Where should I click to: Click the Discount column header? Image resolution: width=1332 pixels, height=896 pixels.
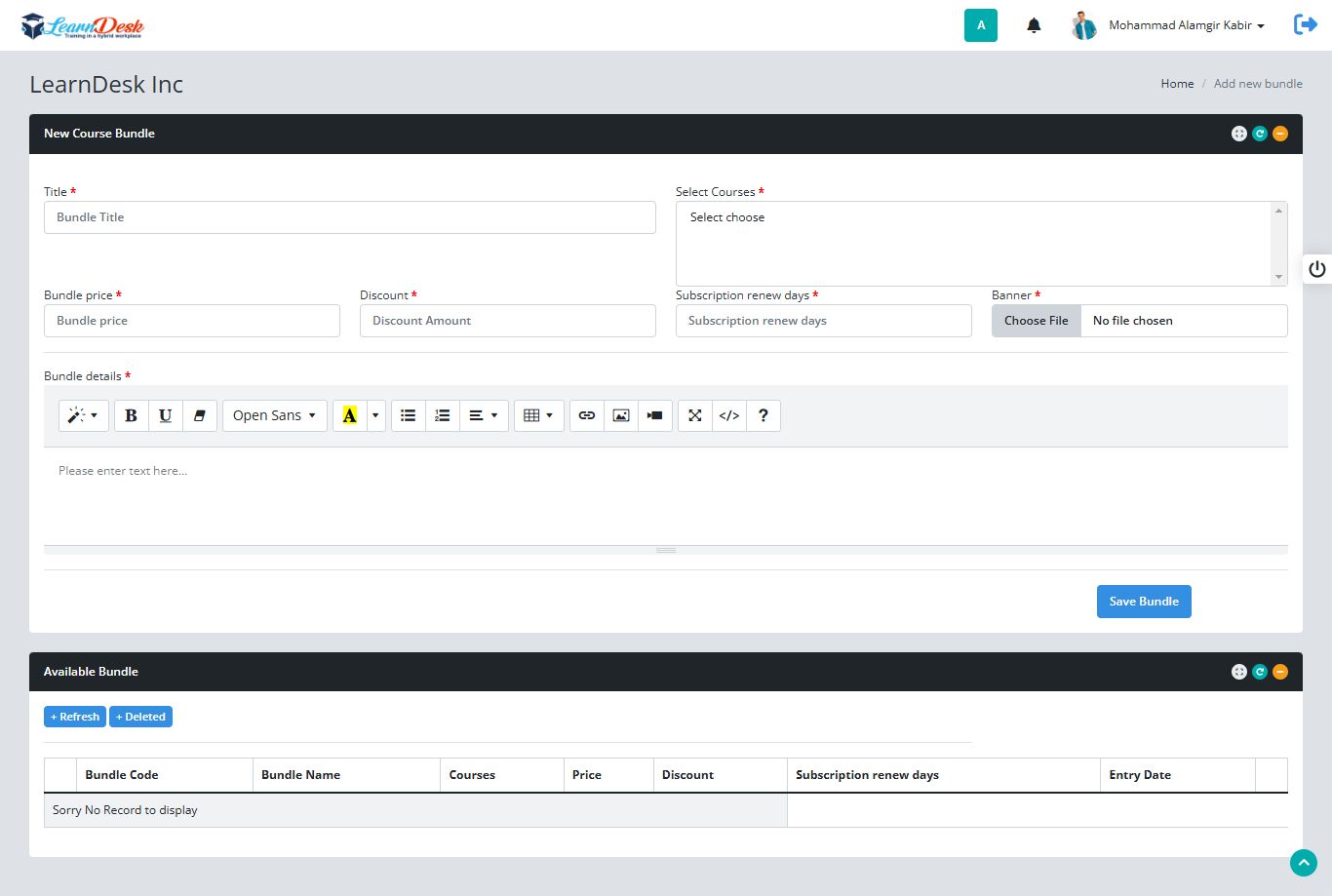(x=721, y=775)
